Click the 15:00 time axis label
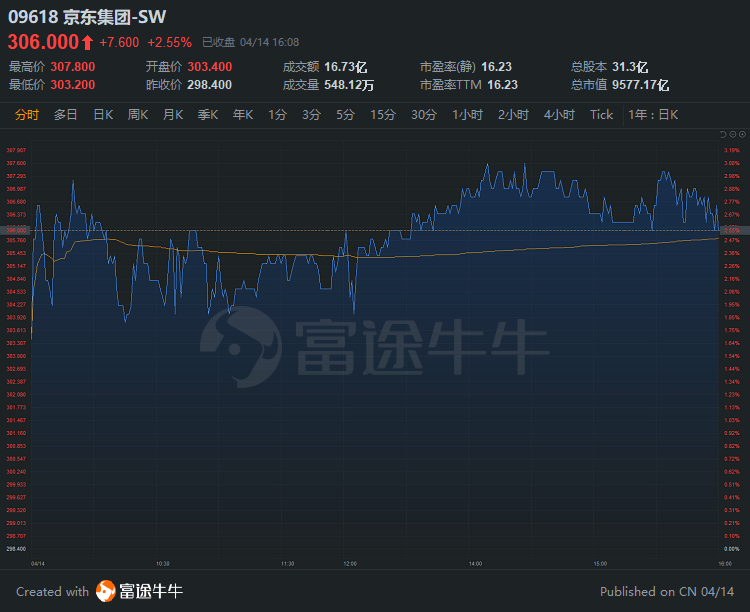This screenshot has height=612, width=750. (x=600, y=564)
